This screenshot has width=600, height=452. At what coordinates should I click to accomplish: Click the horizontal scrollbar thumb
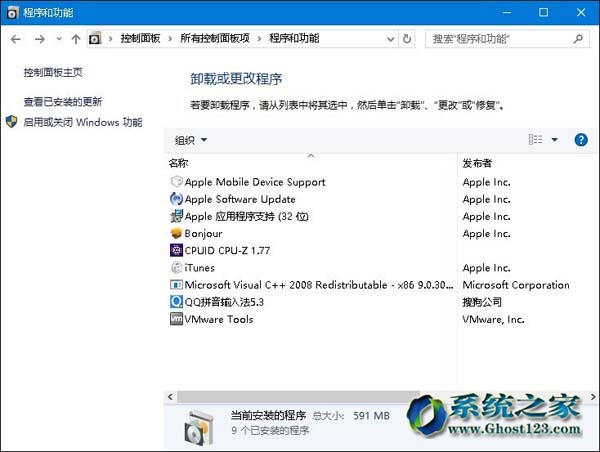pyautogui.click(x=298, y=397)
